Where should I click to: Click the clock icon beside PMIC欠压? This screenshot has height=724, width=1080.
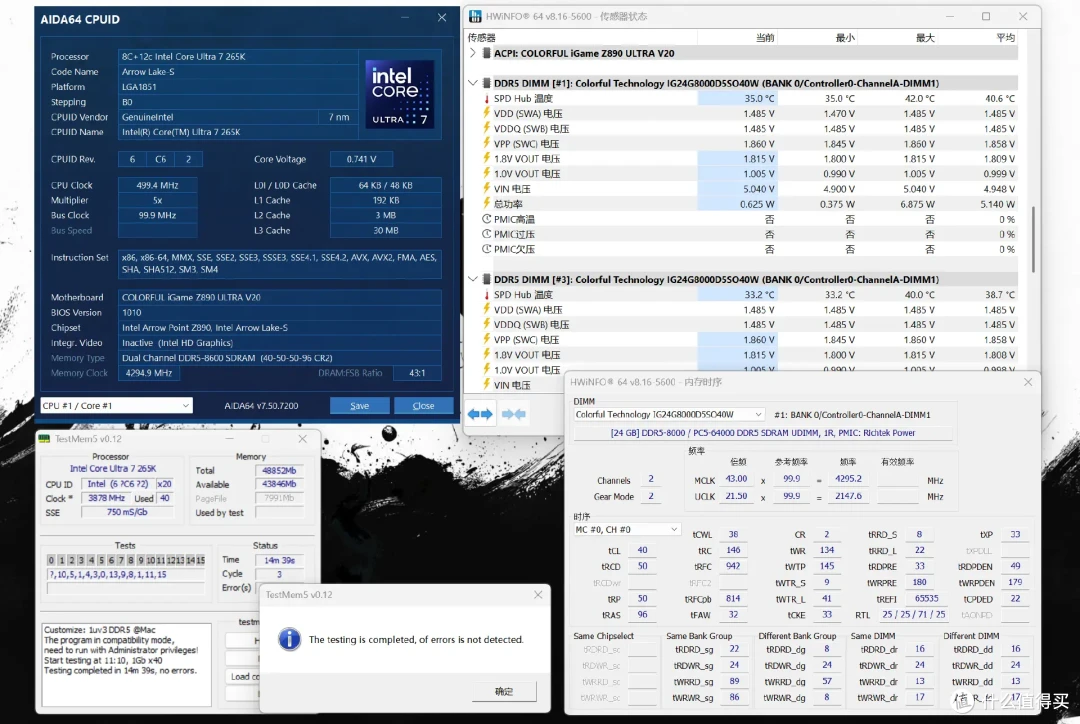487,249
